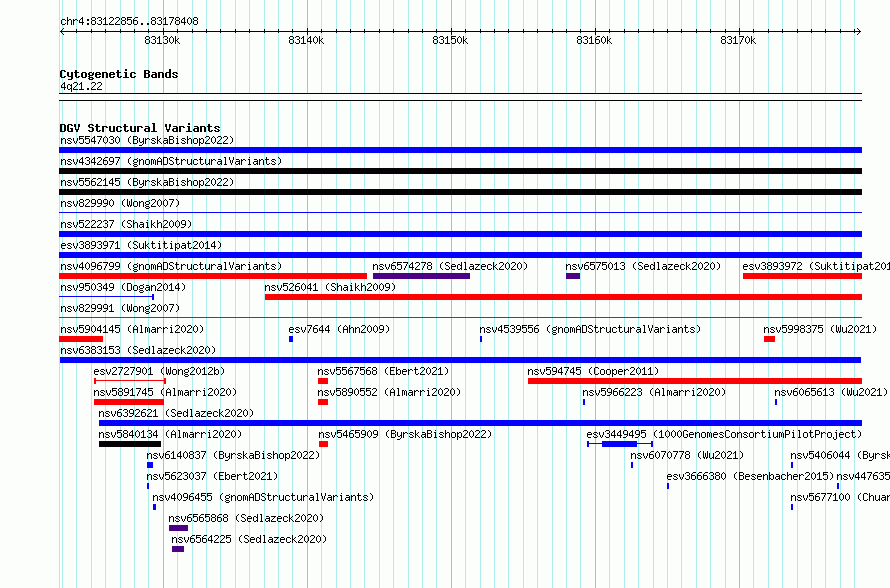This screenshot has width=890, height=588.
Task: Select the red bar under nsv5891745 (Almarri2020)
Action: pos(129,402)
